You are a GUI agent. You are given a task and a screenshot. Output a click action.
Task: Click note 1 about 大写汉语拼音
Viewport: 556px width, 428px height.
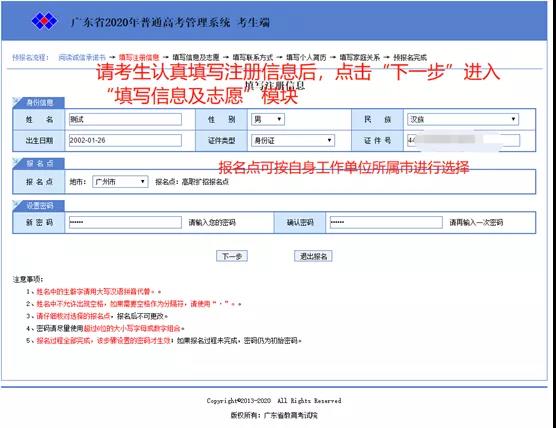94,292
